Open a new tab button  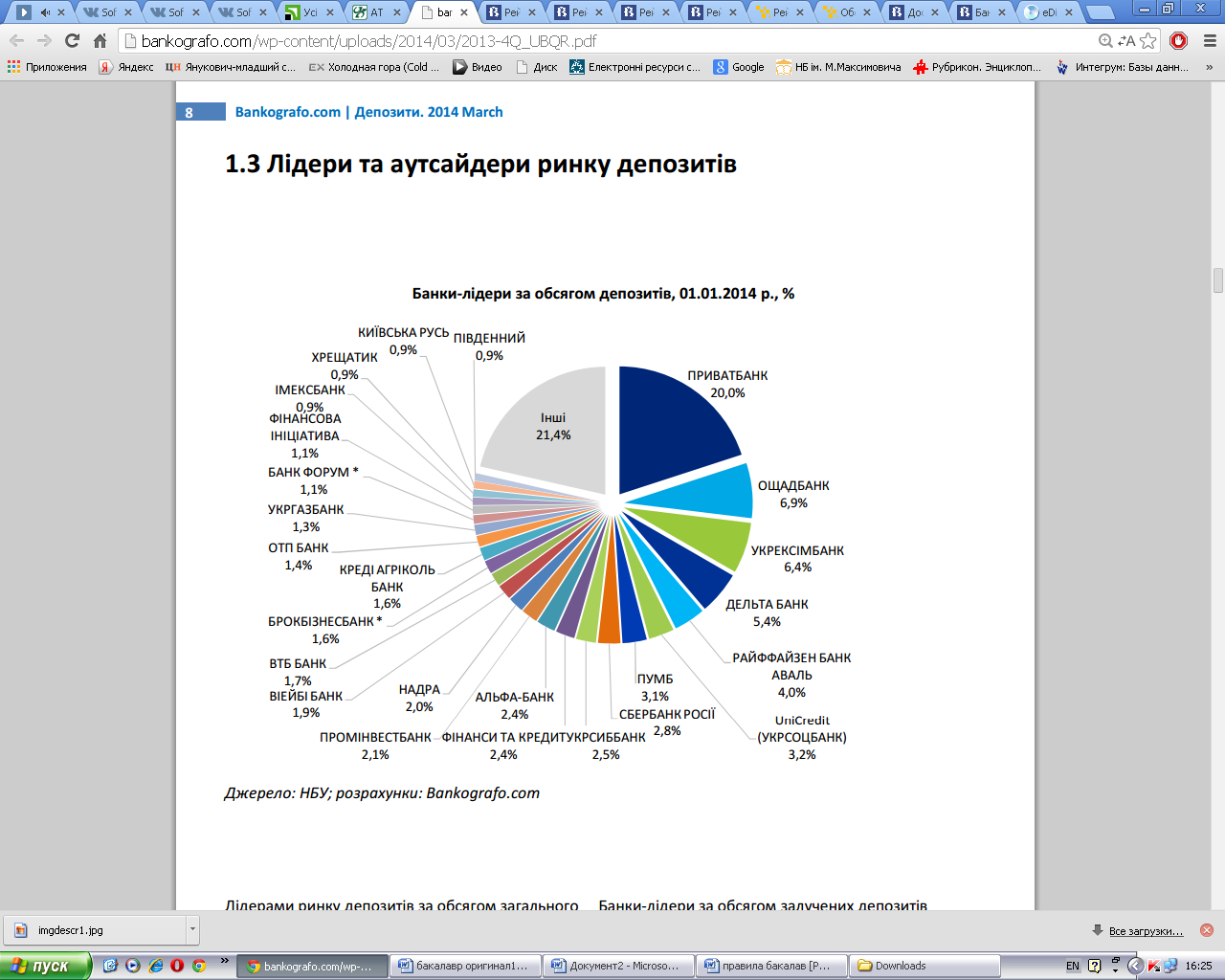pyautogui.click(x=1102, y=13)
